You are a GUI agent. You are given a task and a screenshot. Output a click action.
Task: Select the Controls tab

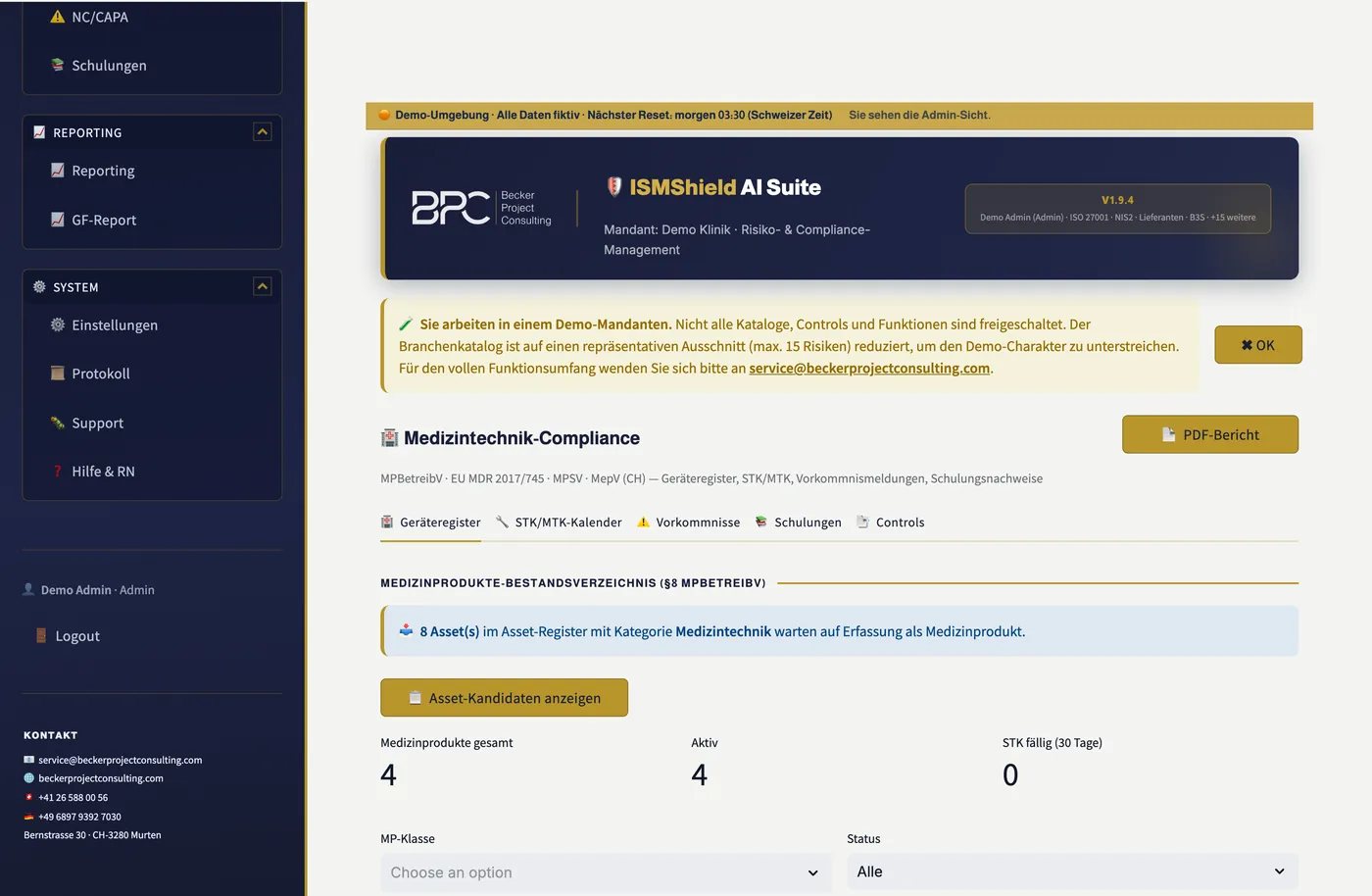(x=891, y=523)
